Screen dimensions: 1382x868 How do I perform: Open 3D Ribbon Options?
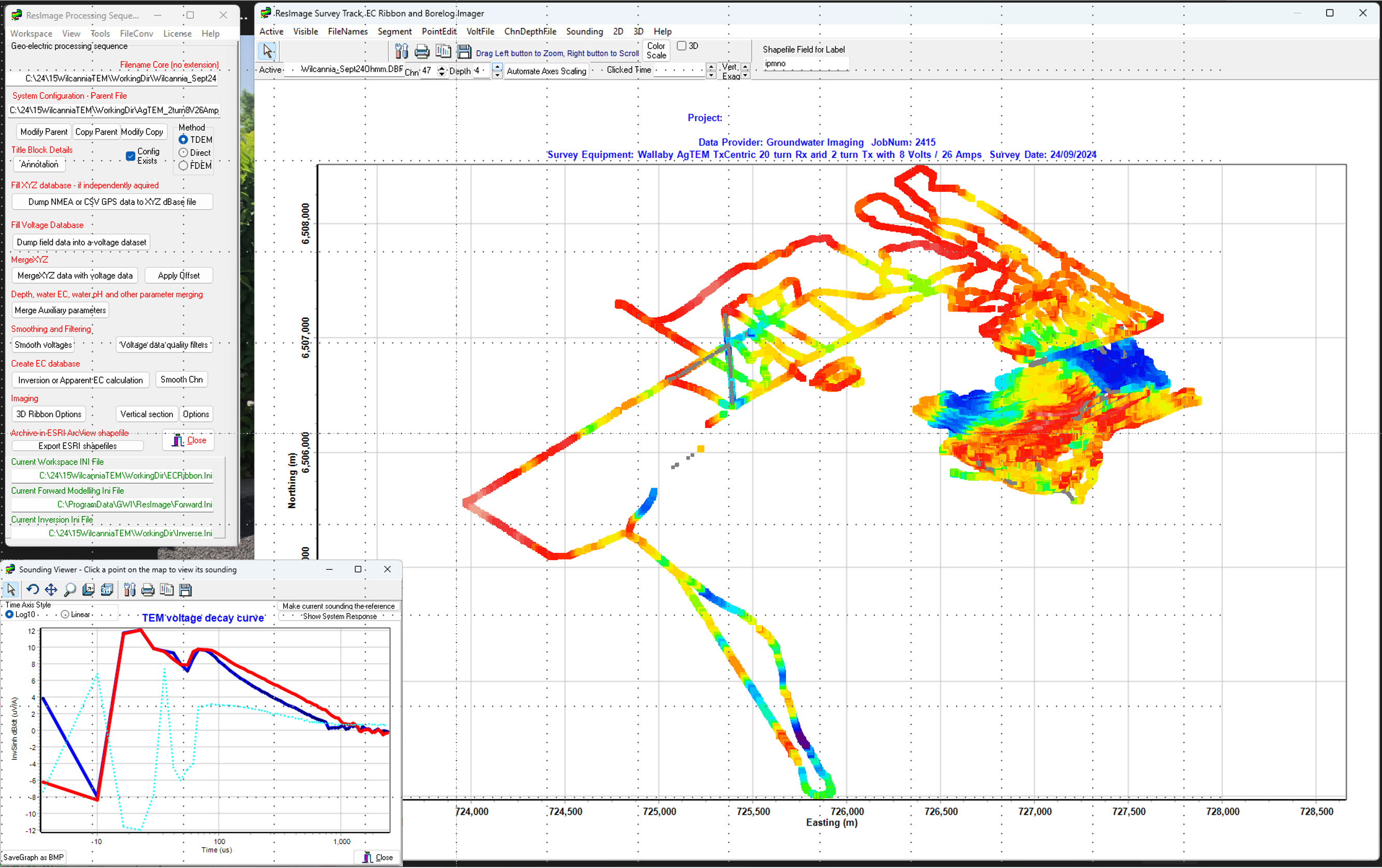(x=49, y=414)
